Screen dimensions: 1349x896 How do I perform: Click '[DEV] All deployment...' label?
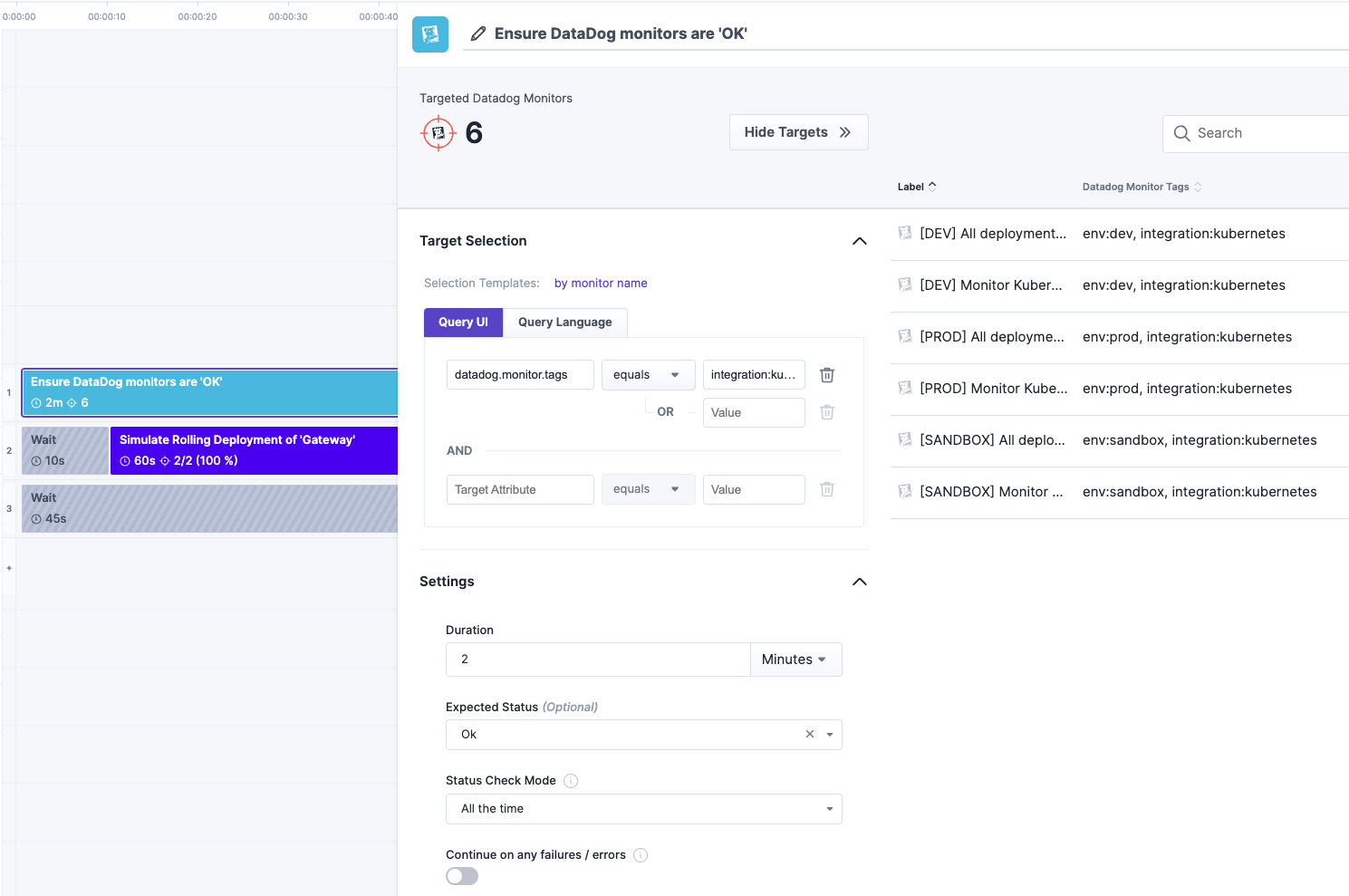[993, 233]
